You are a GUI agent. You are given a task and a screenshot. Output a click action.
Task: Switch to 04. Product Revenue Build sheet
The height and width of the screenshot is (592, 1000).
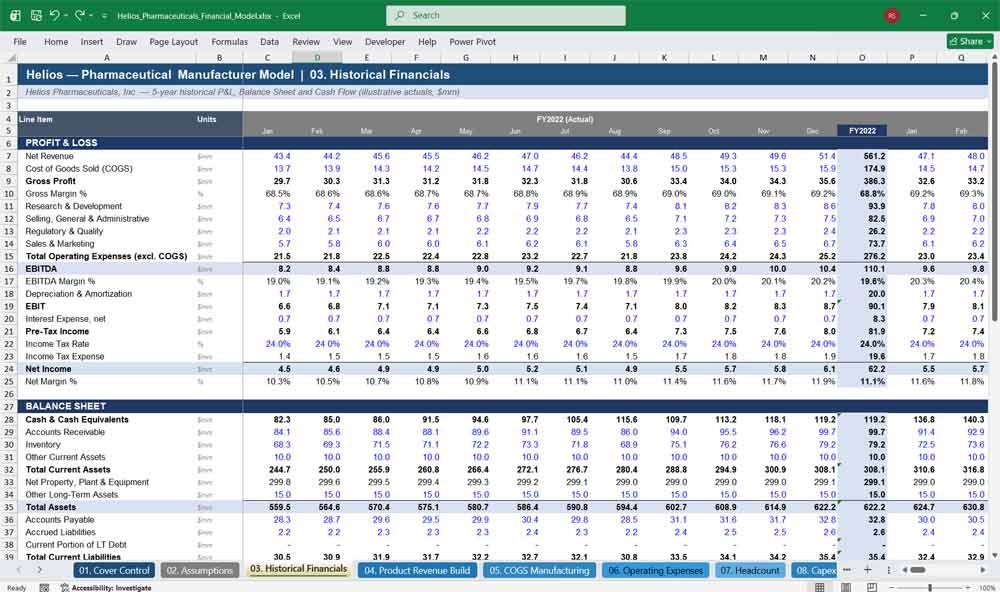coord(417,570)
